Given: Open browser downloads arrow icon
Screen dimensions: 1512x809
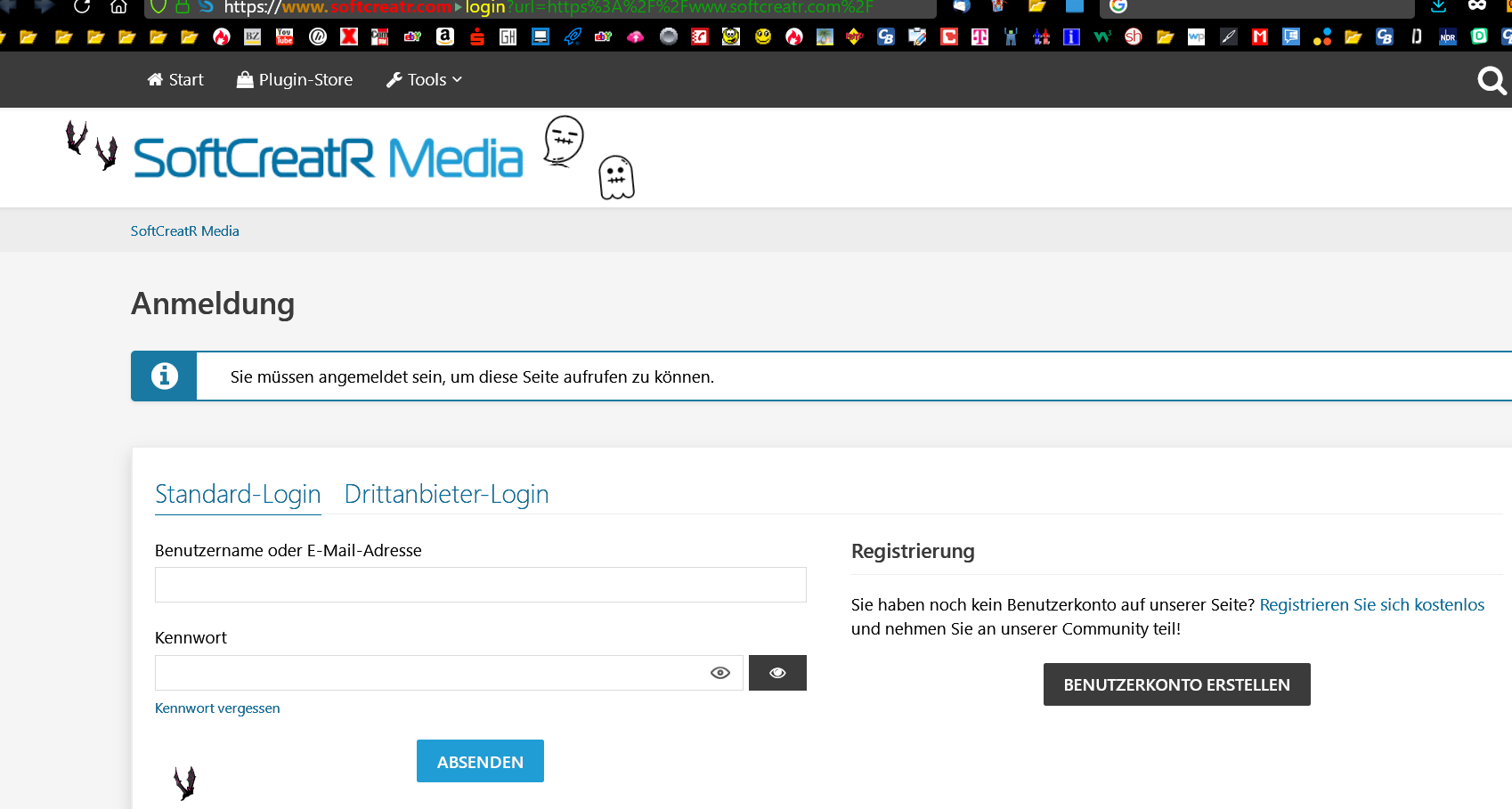Looking at the screenshot, I should point(1438,7).
